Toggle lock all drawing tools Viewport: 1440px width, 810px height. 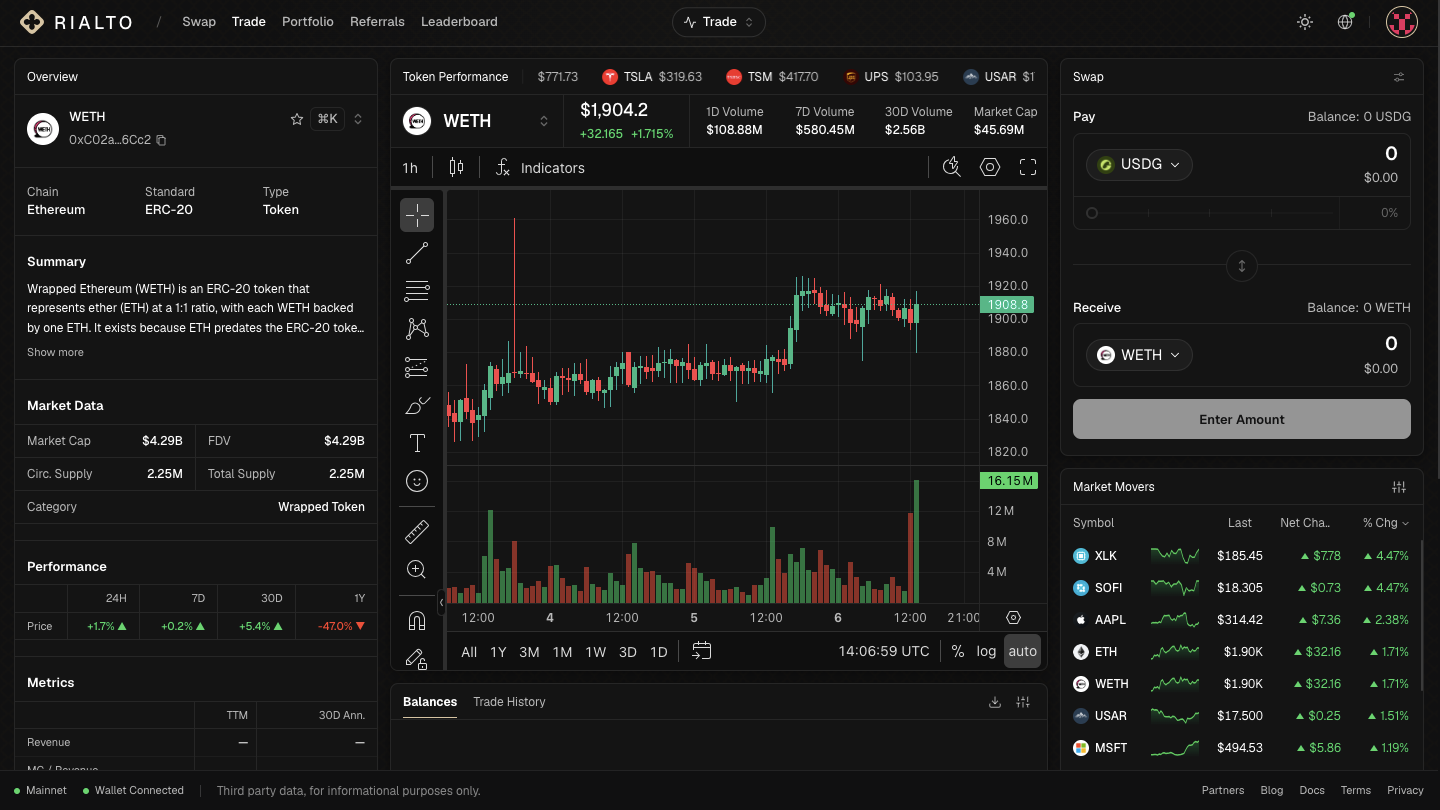417,658
